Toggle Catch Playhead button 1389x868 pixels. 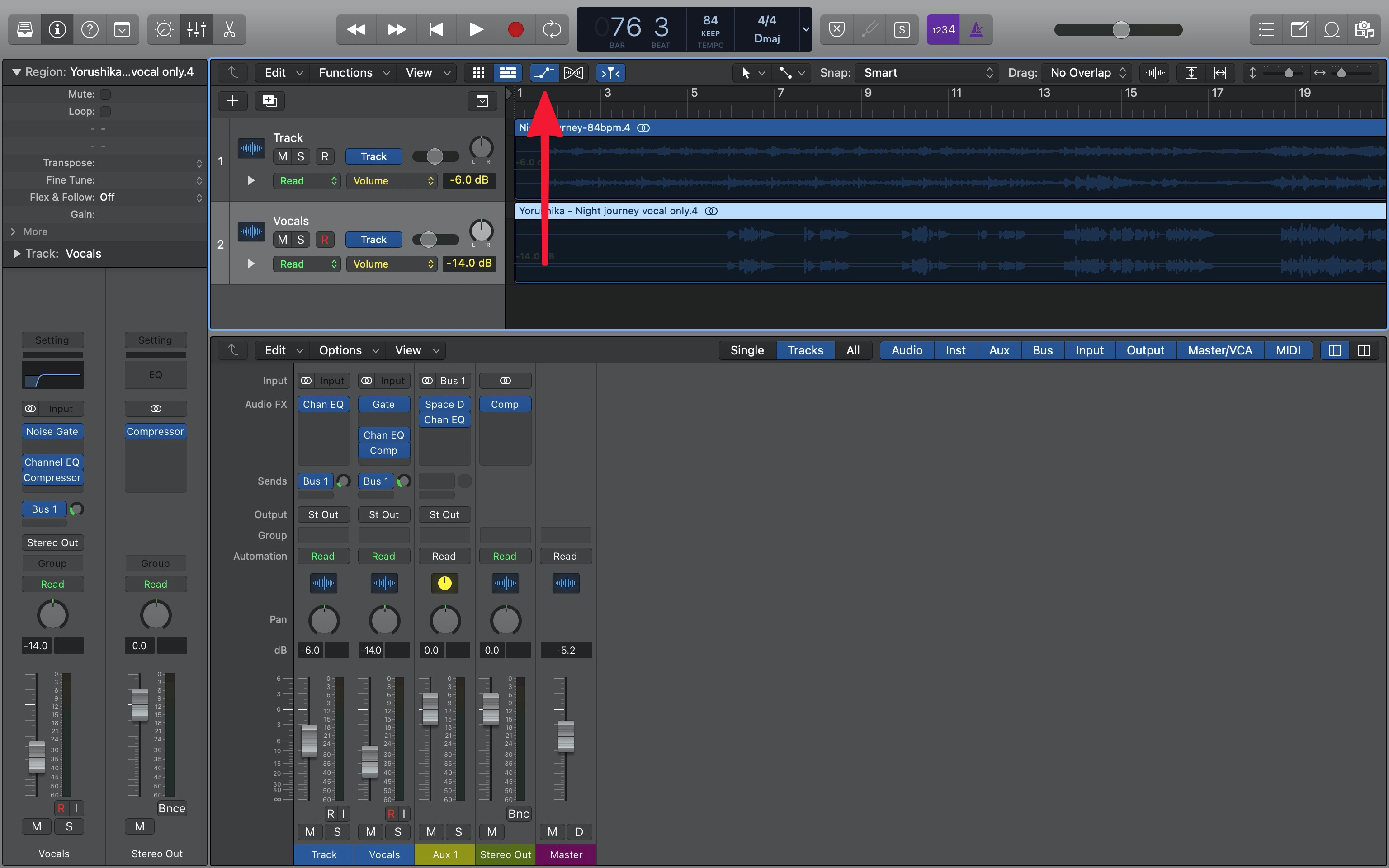pyautogui.click(x=611, y=73)
